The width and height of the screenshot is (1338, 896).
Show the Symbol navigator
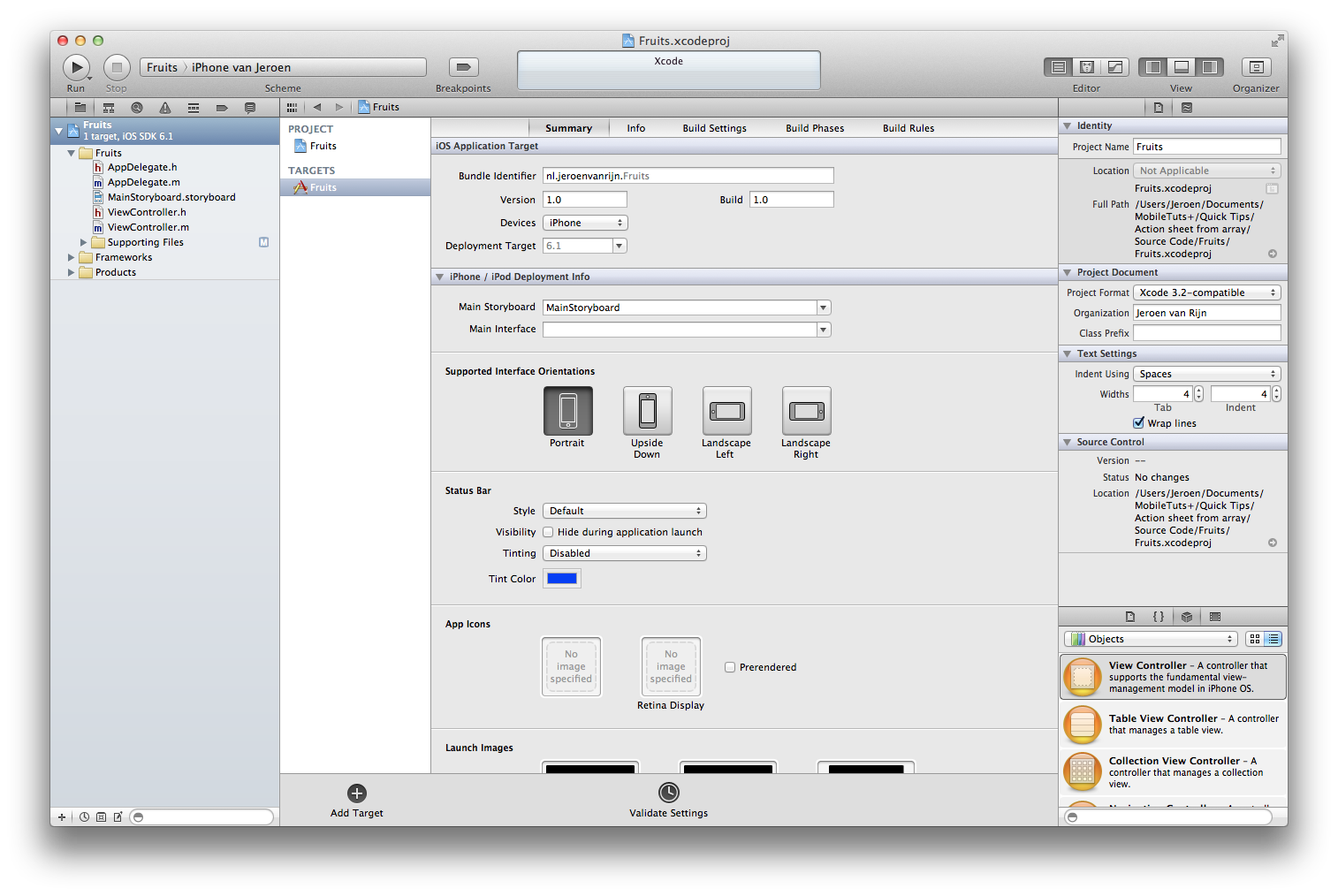coord(109,108)
